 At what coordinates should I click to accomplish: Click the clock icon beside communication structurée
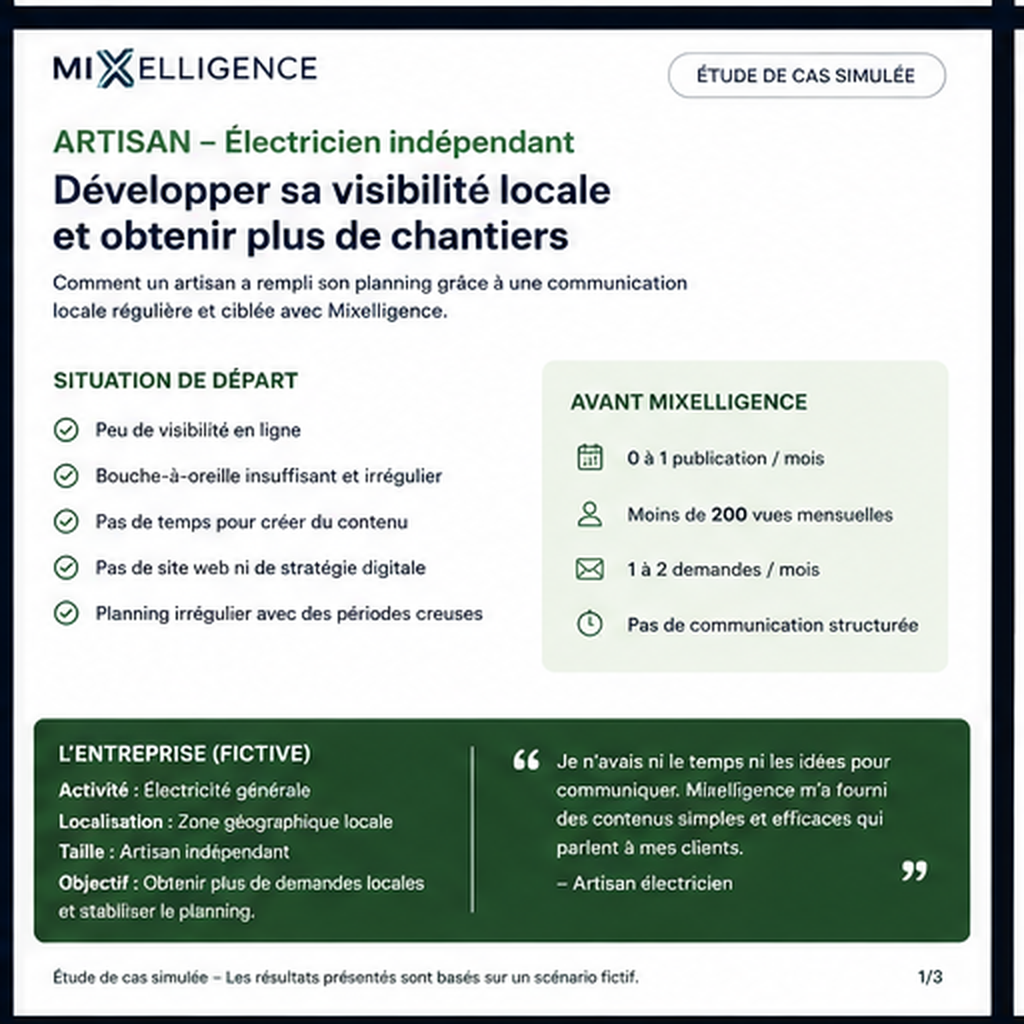pyautogui.click(x=590, y=624)
